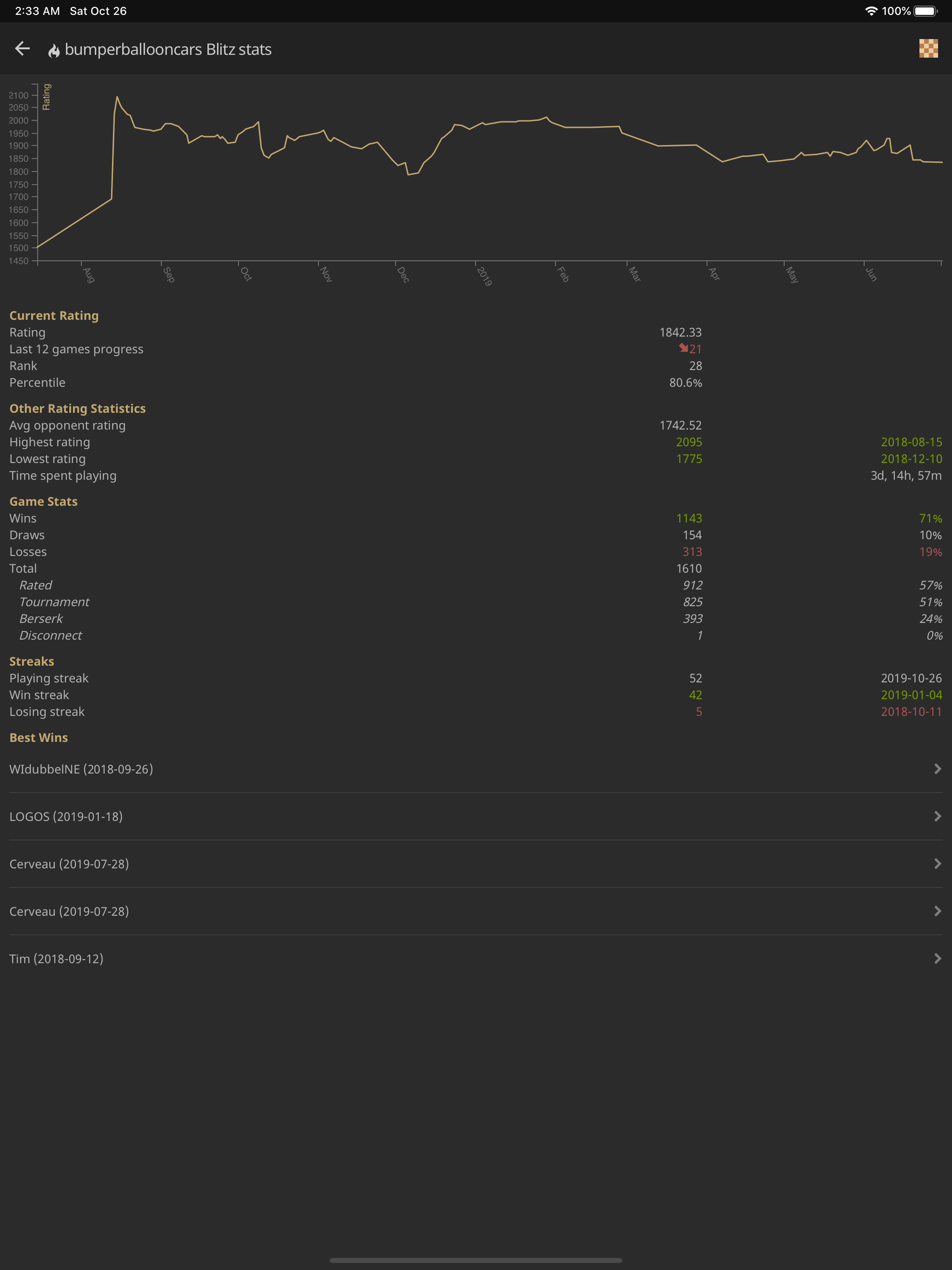
Task: Tap the red down-arrow progress icon
Action: tap(683, 348)
